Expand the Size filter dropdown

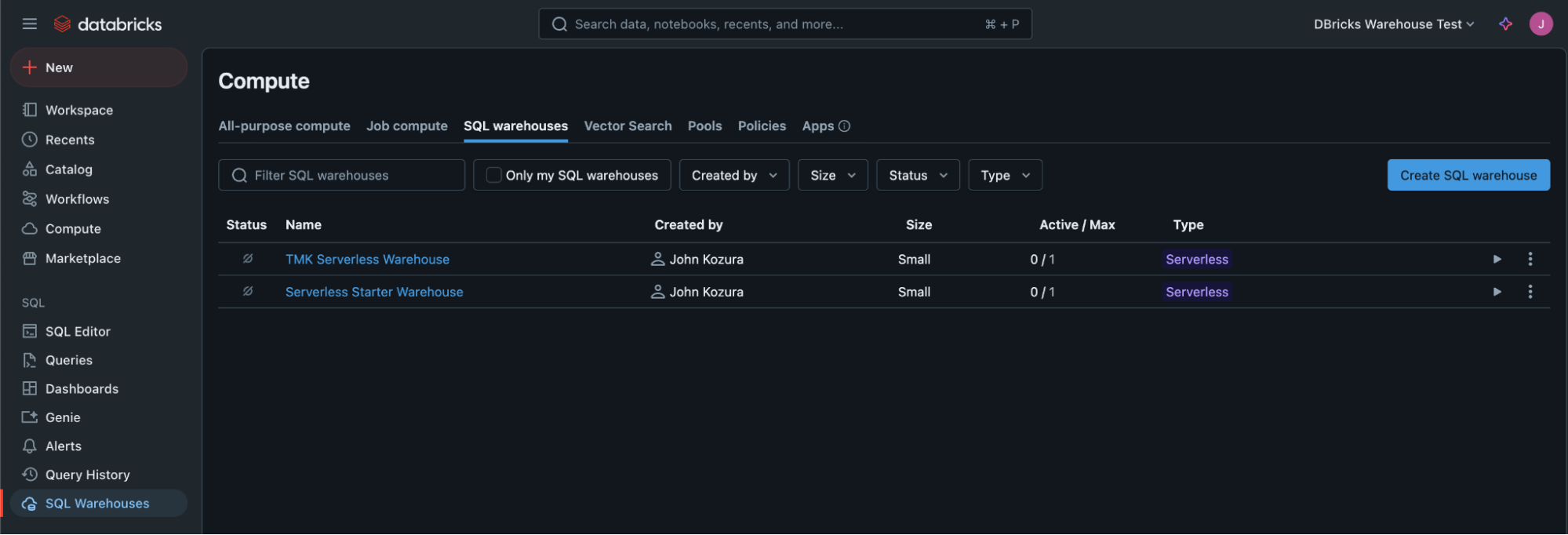[832, 176]
